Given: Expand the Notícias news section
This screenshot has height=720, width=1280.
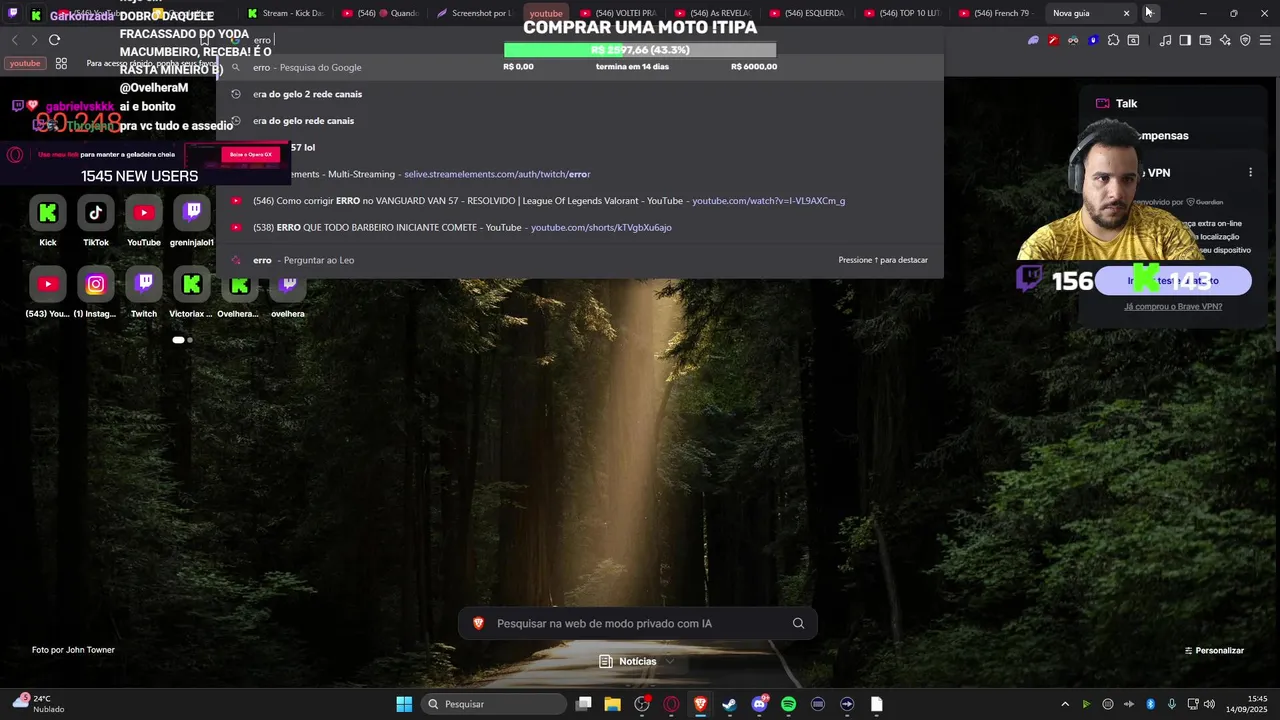Looking at the screenshot, I should coord(637,661).
